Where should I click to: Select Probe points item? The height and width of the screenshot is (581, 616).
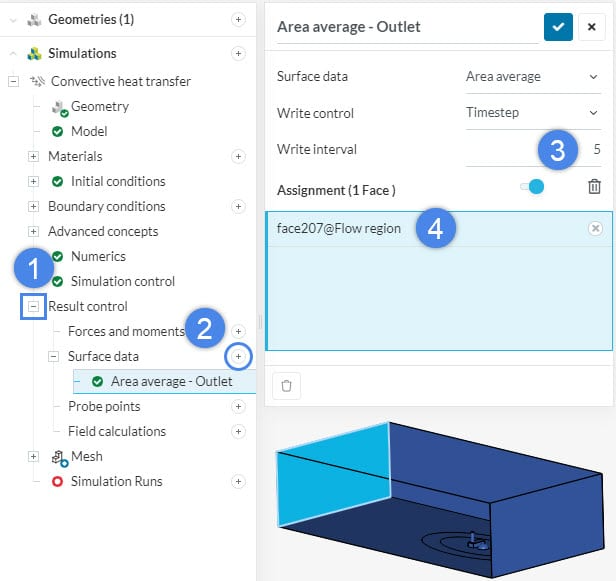[x=104, y=406]
